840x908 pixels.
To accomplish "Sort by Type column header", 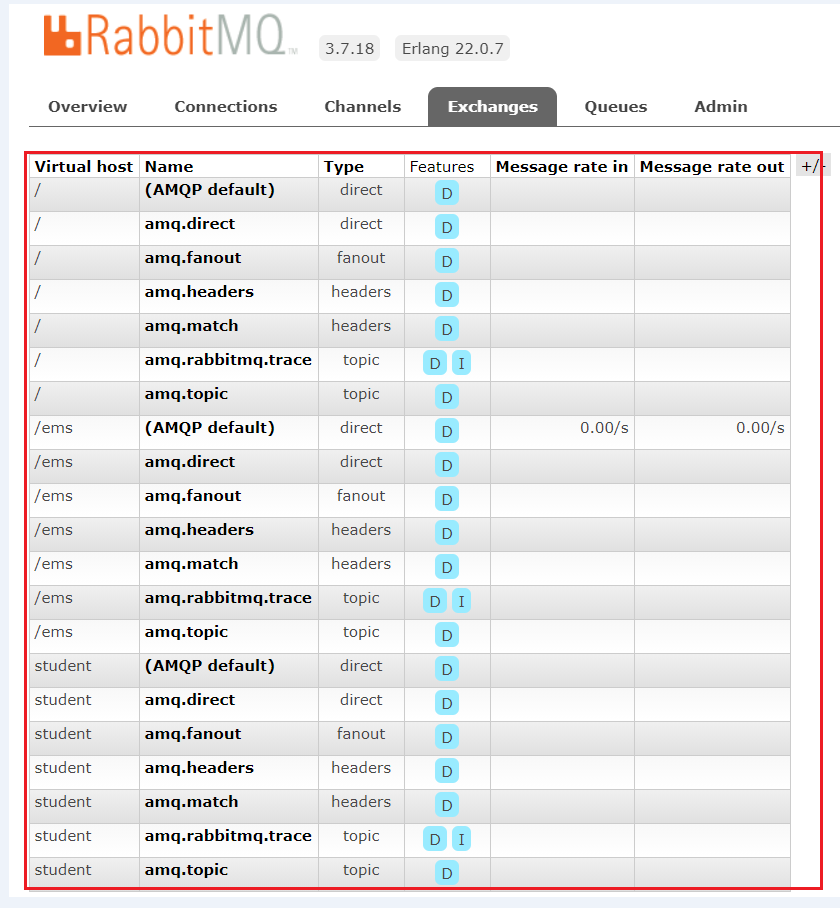I will [x=343, y=167].
